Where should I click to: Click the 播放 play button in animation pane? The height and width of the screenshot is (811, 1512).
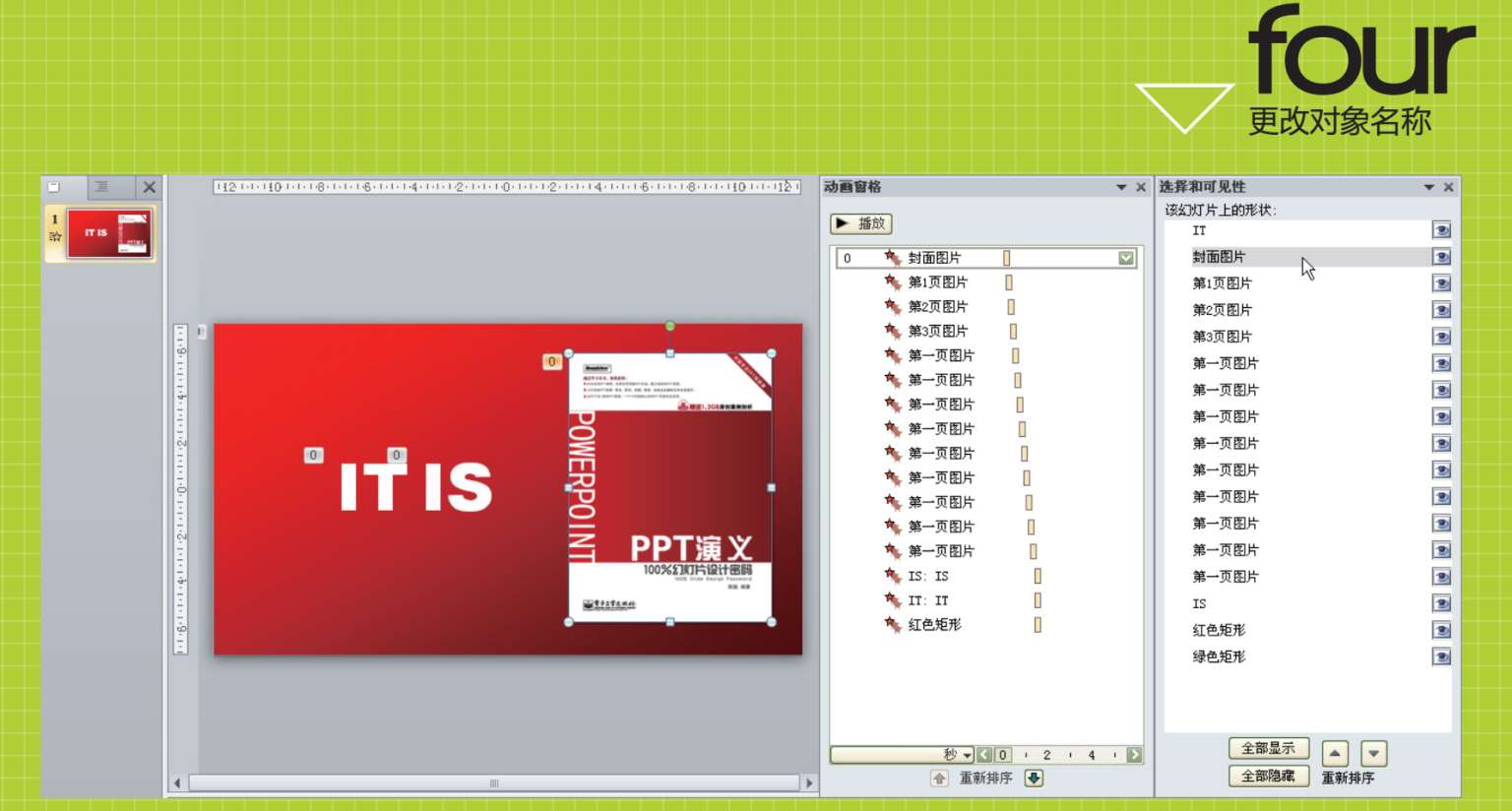(860, 223)
